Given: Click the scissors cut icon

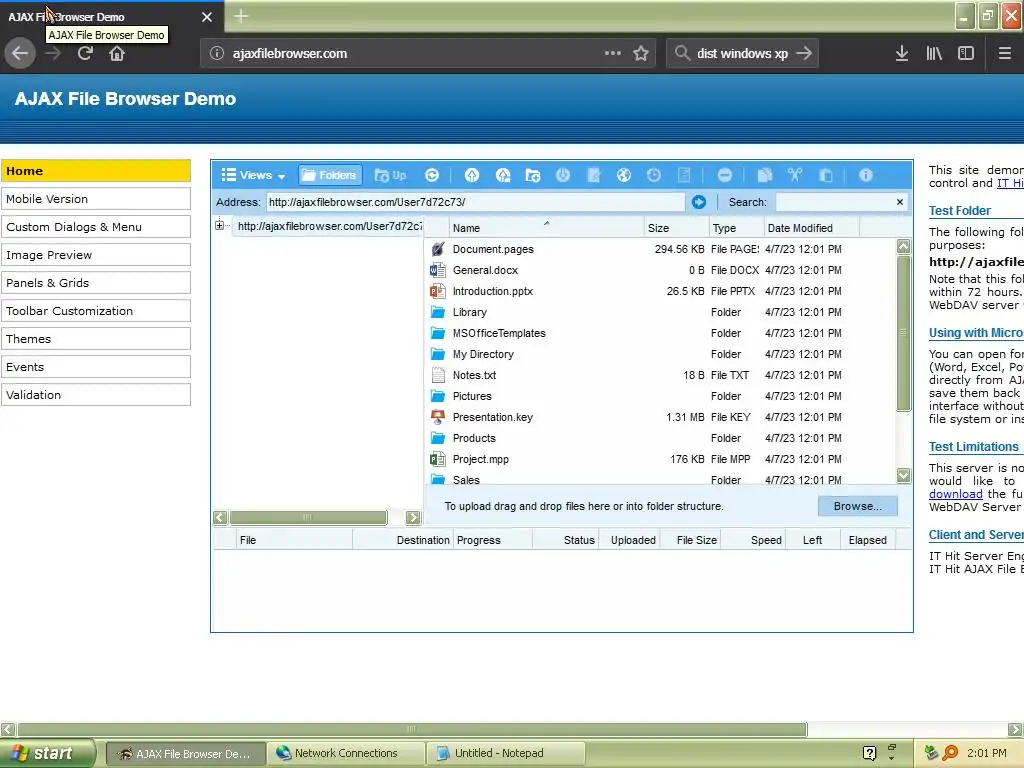Looking at the screenshot, I should click(x=795, y=175).
